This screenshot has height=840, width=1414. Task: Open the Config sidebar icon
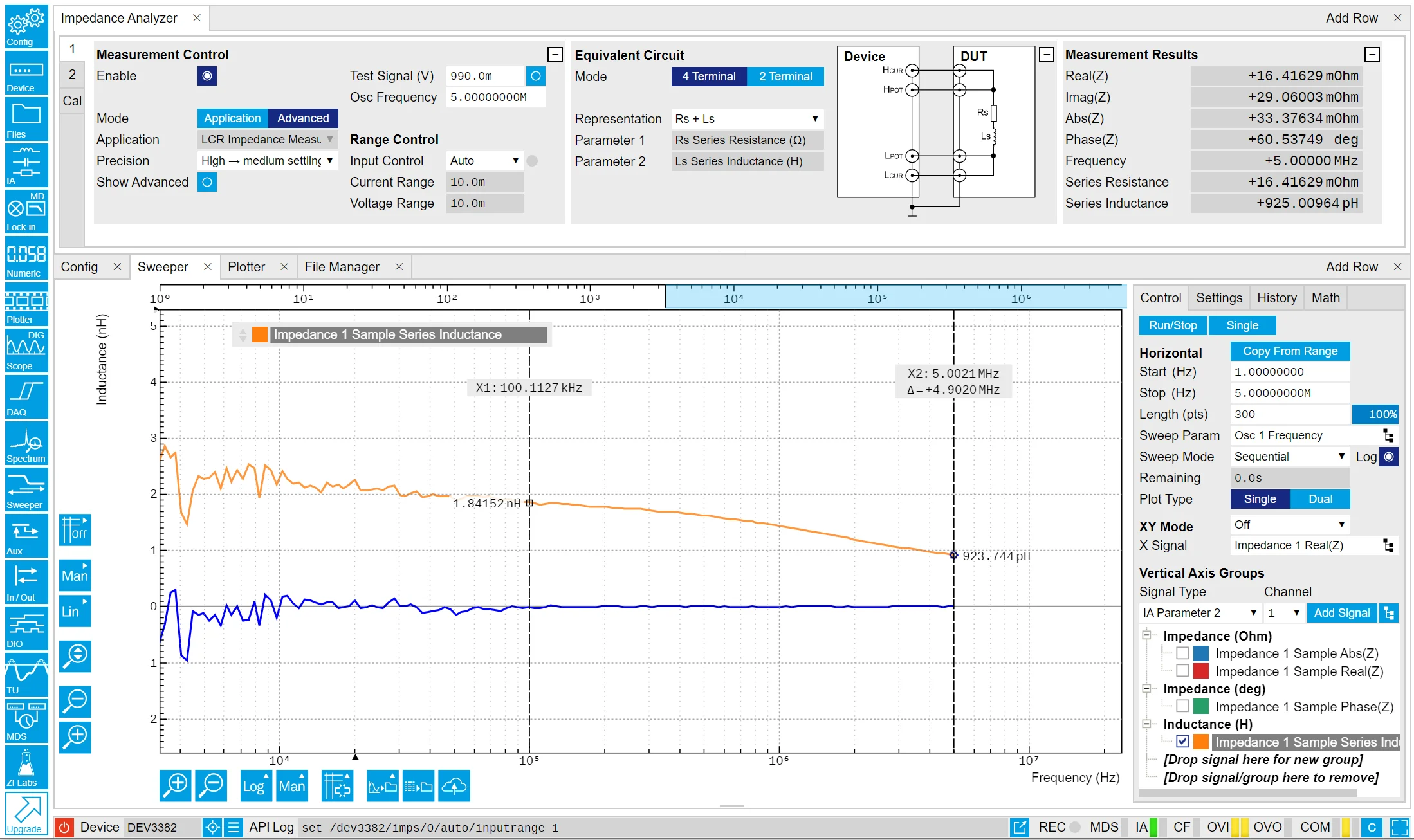(26, 26)
